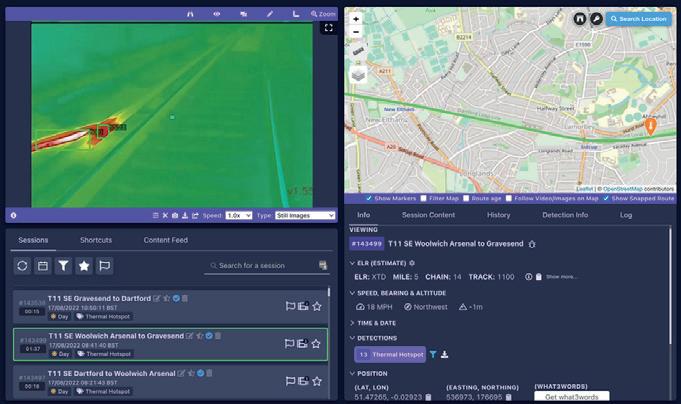Switch to the Detection Info tab
This screenshot has width=681, height=404.
(x=565, y=215)
